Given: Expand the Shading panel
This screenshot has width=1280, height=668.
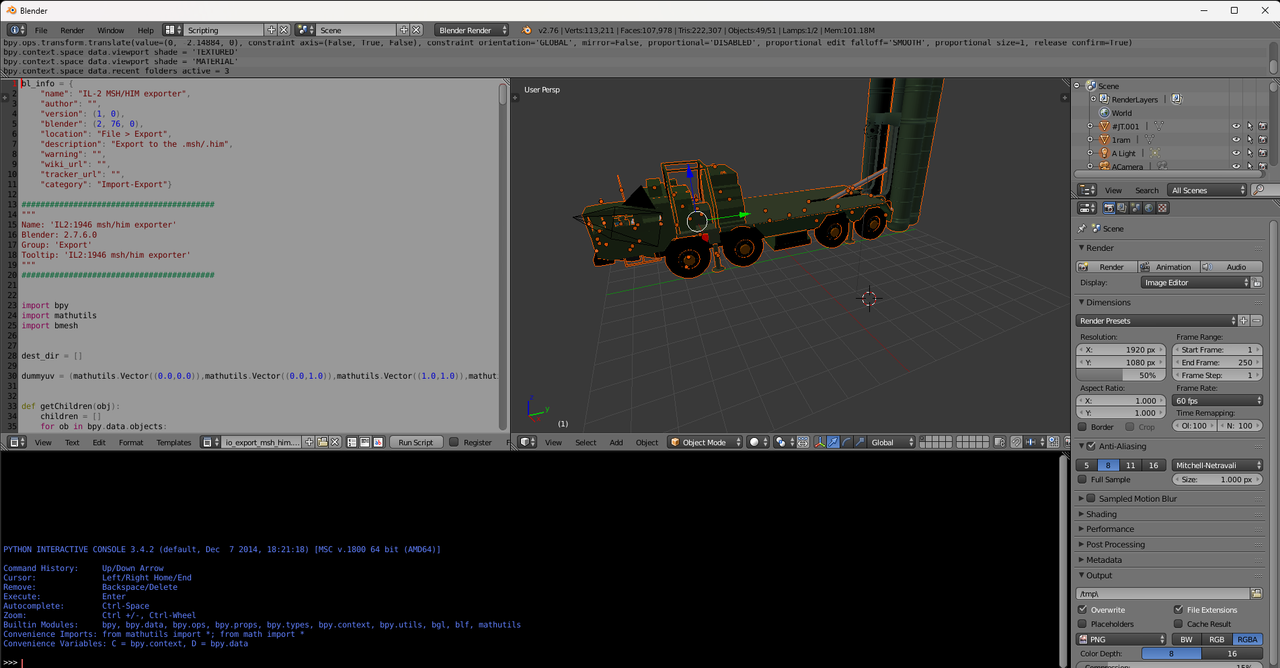Looking at the screenshot, I should 1101,514.
